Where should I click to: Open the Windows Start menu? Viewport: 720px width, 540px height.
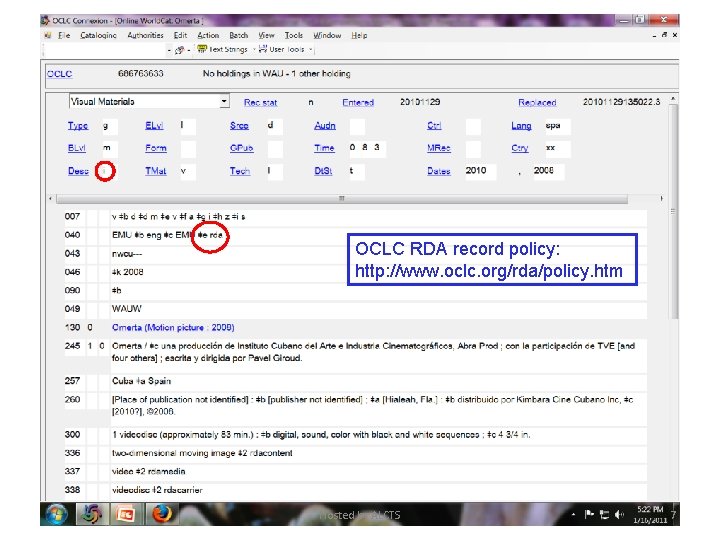(x=56, y=514)
